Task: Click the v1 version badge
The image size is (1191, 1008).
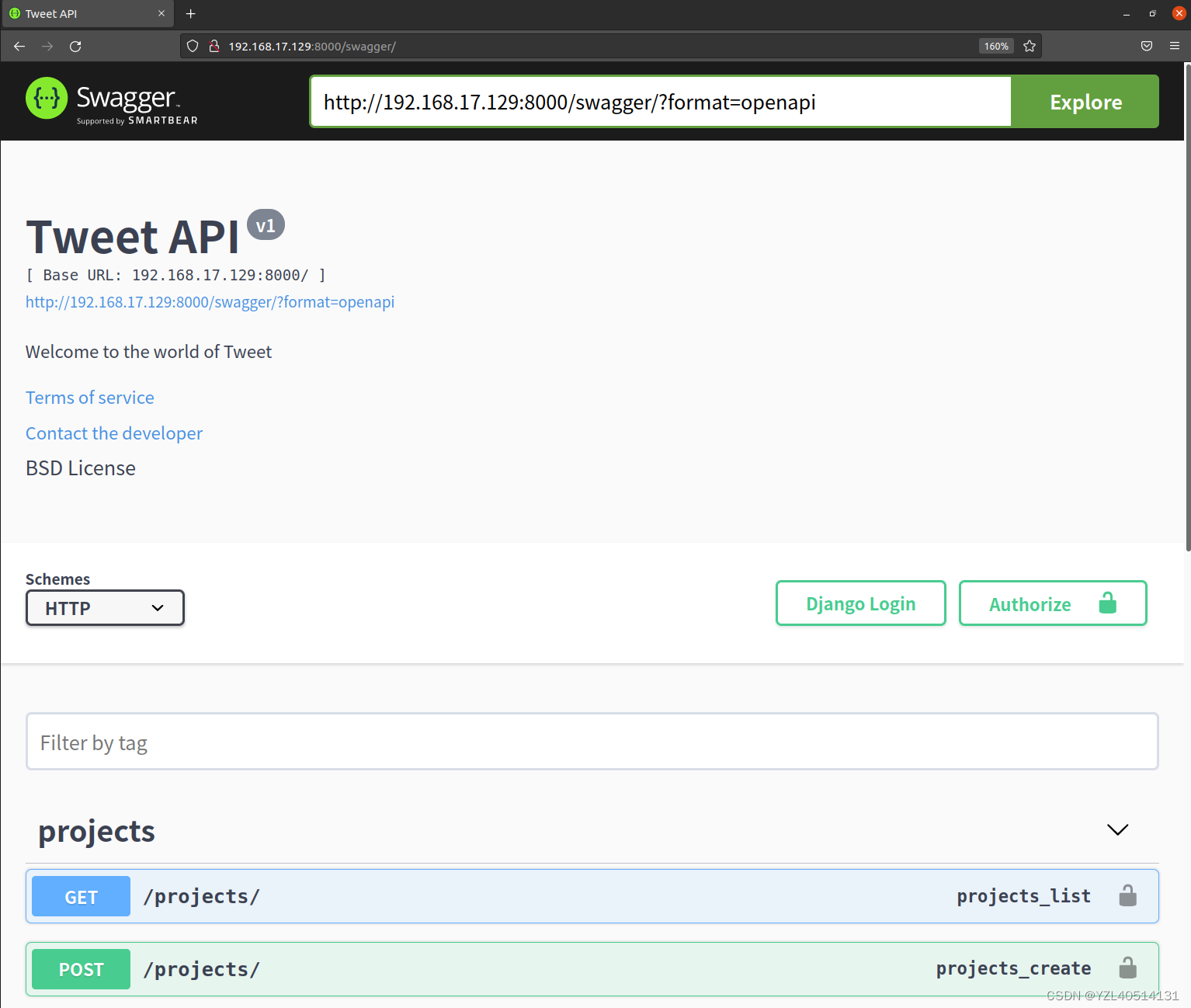Action: tap(266, 225)
